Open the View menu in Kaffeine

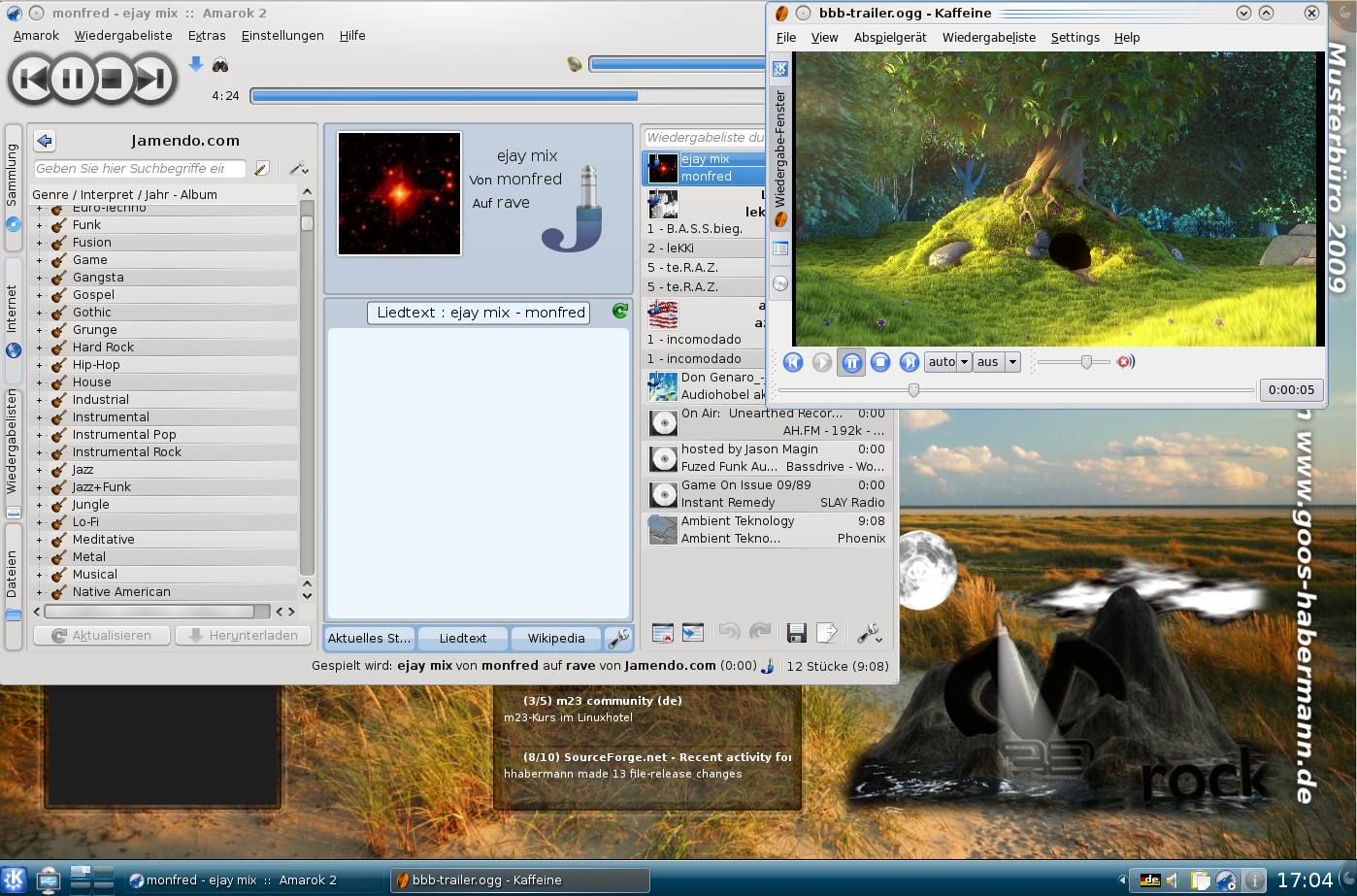point(824,37)
